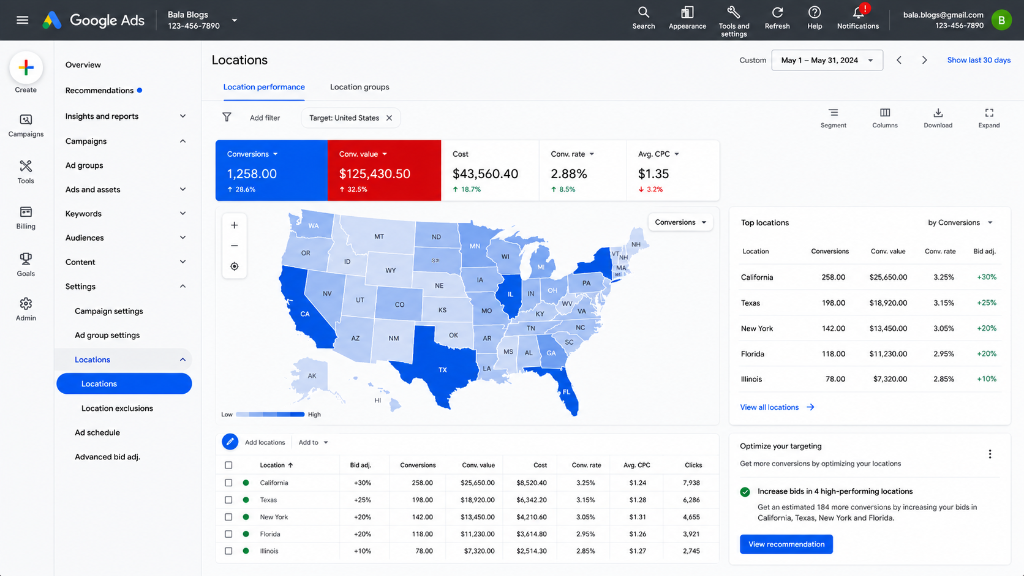This screenshot has width=1024, height=576.
Task: Open the Segment tool
Action: [833, 118]
